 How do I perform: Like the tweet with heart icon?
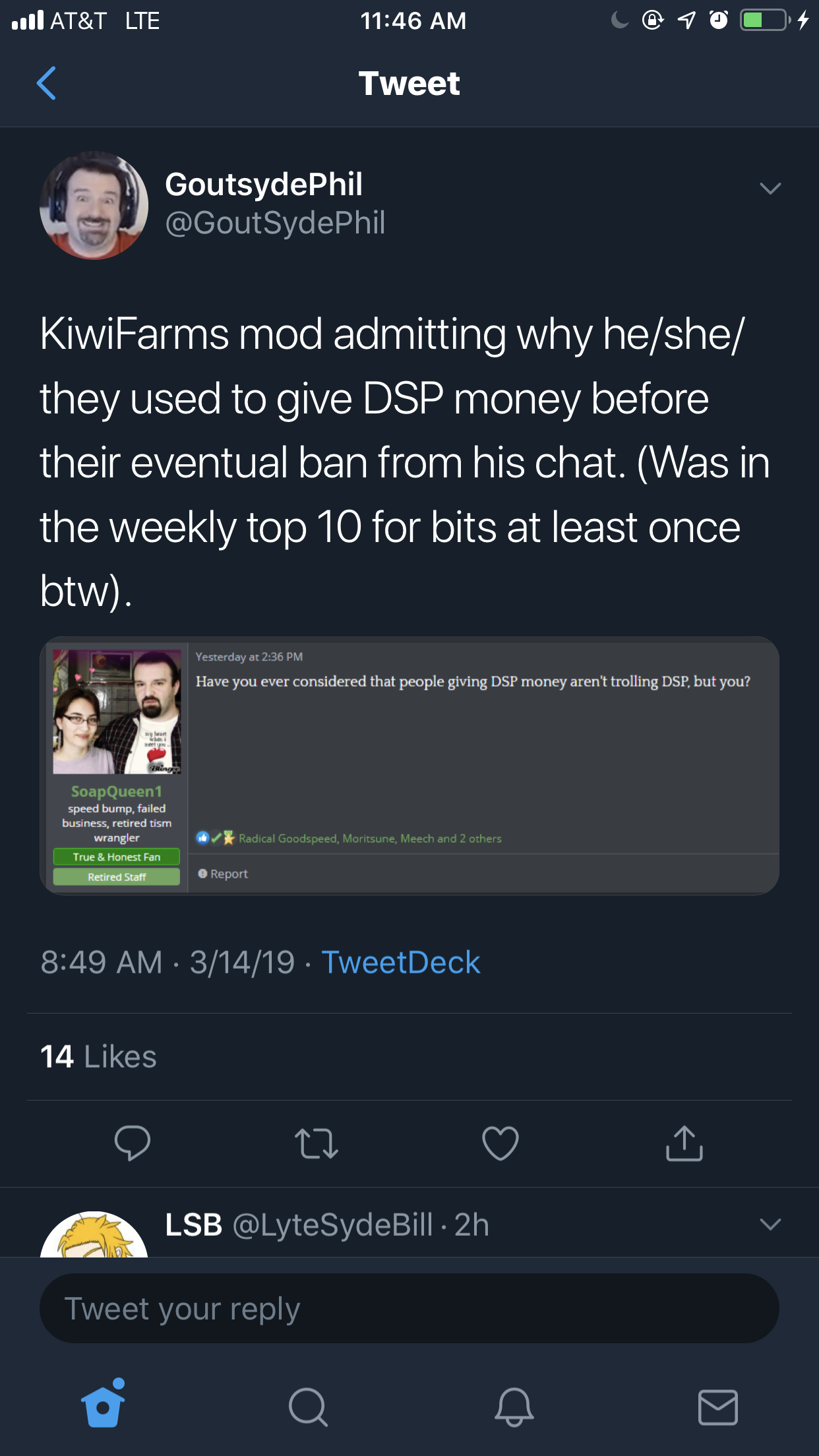[501, 1143]
